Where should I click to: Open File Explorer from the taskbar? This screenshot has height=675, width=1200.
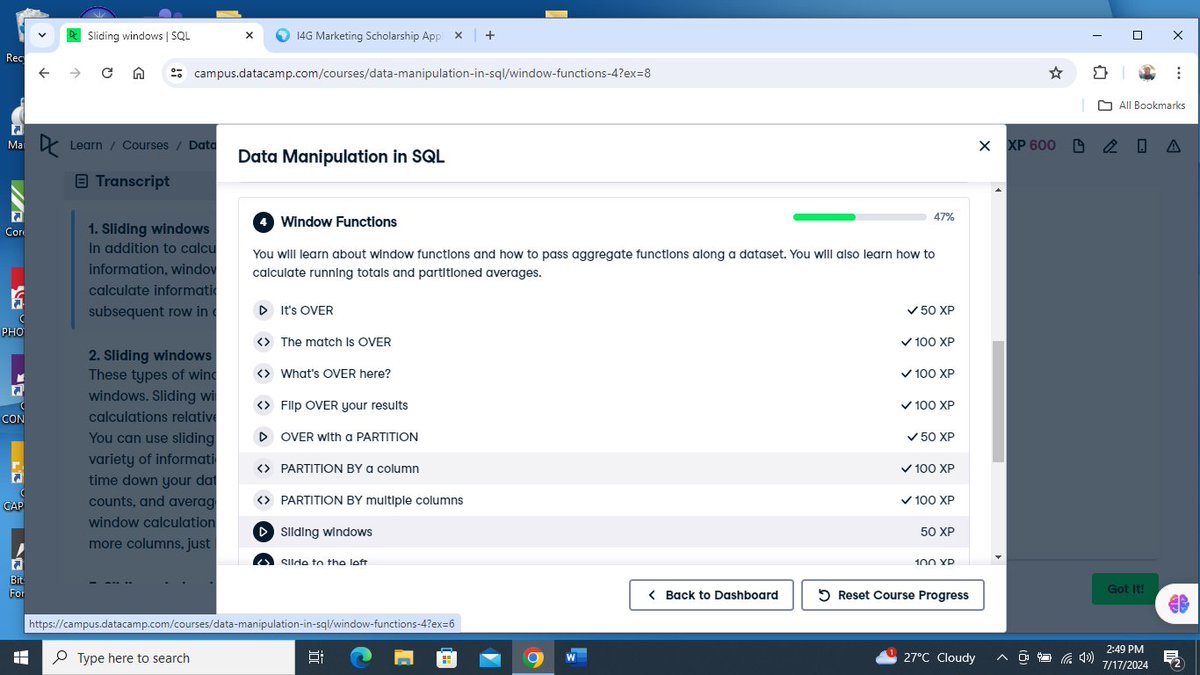click(404, 657)
